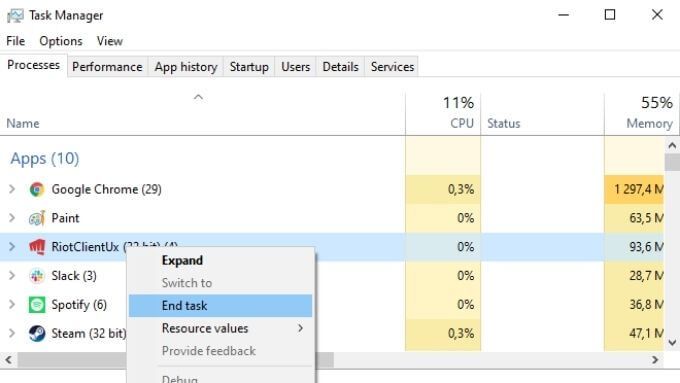Click the Slack app icon
Viewport: 680px width, 383px height.
click(37, 276)
